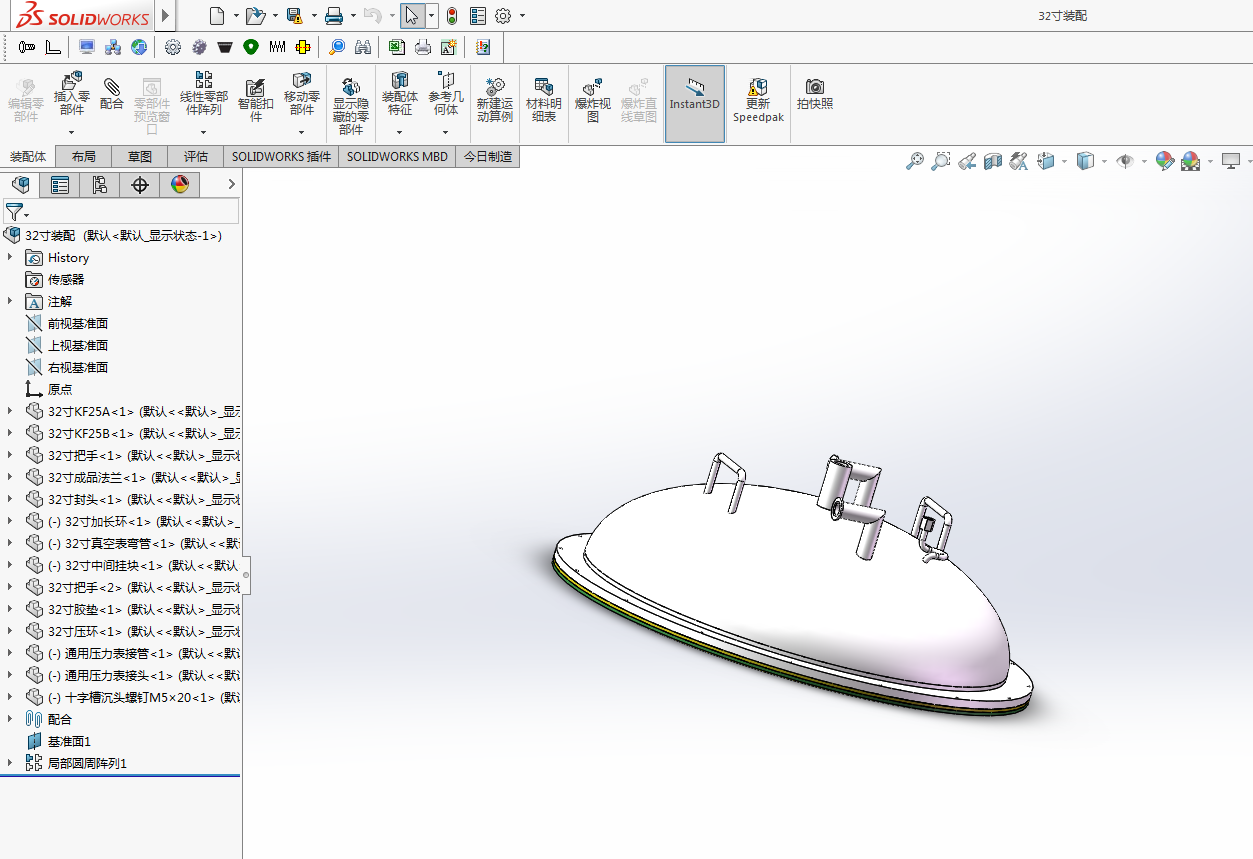1253x859 pixels.
Task: Click the feature tree filter icon
Action: [14, 212]
